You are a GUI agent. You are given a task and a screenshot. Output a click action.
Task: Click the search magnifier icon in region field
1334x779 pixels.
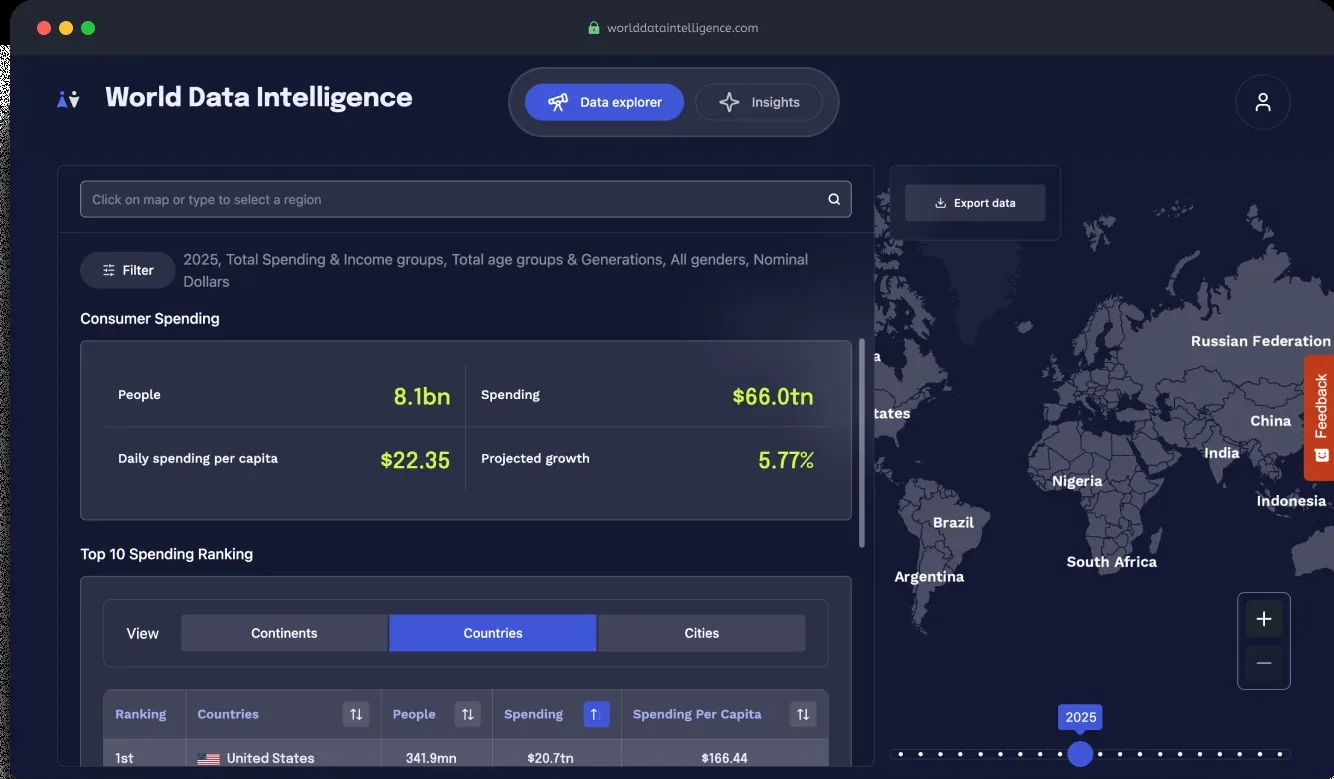coord(834,199)
